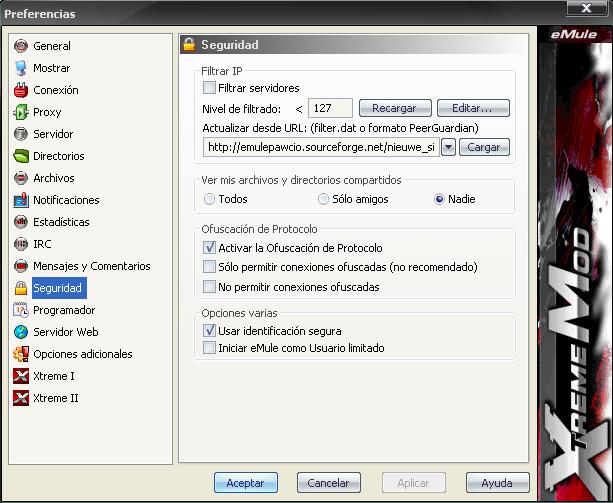Click the Xtreme I red X icon
The height and width of the screenshot is (503, 613).
coord(21,376)
